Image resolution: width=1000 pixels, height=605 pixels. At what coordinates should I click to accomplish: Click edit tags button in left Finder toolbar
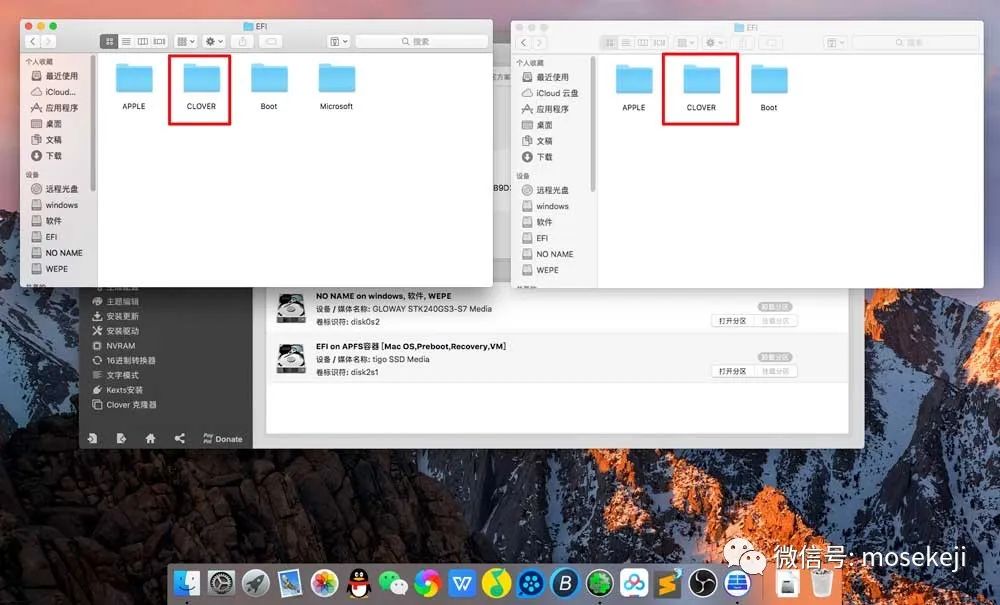[x=271, y=41]
